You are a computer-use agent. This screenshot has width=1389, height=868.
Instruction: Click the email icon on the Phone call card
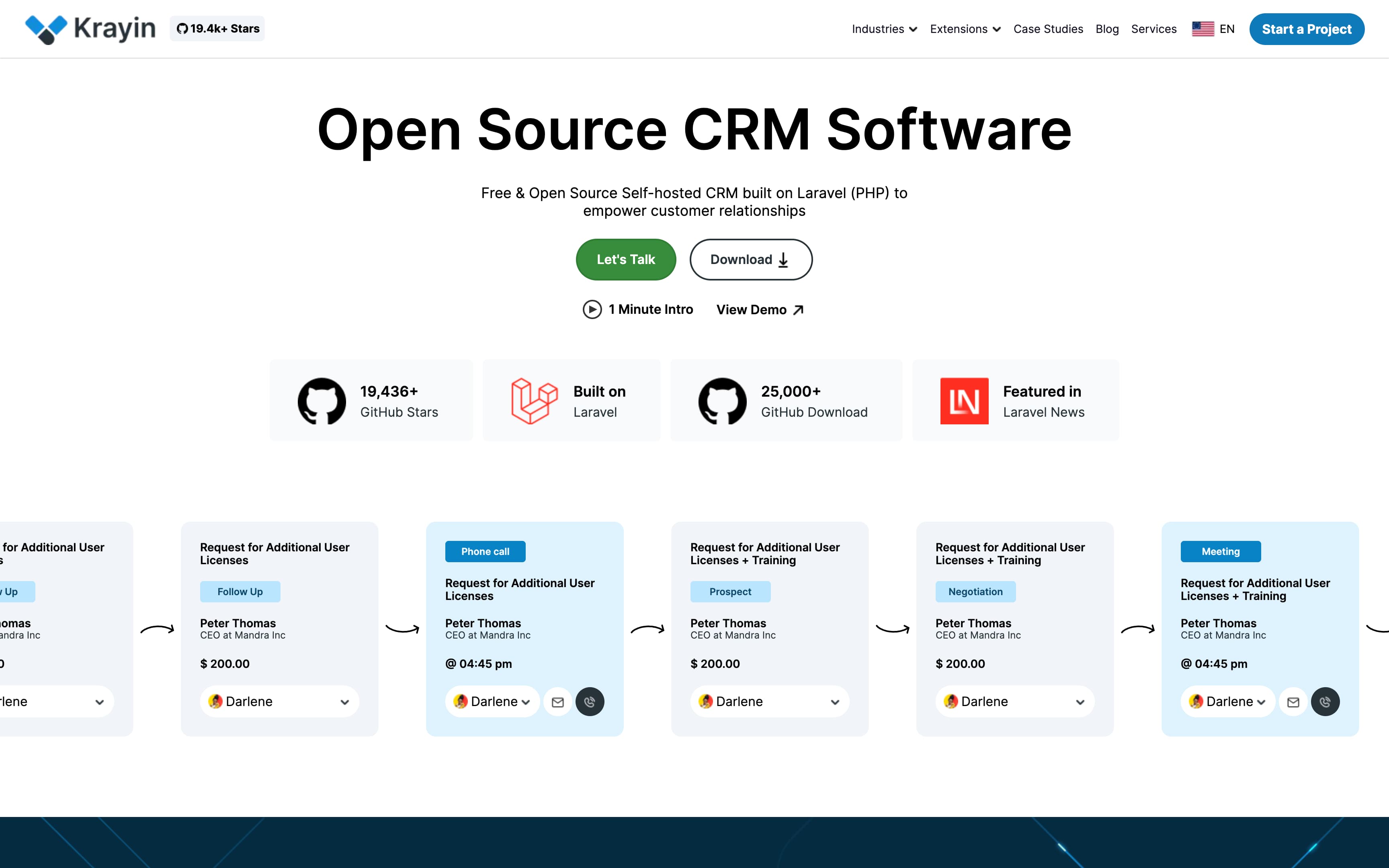coord(557,702)
